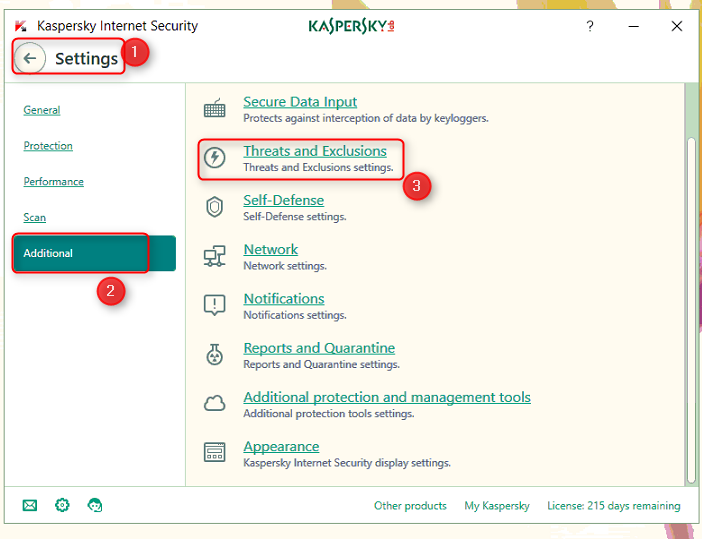Go to the Performance section
702x539 pixels.
point(53,182)
